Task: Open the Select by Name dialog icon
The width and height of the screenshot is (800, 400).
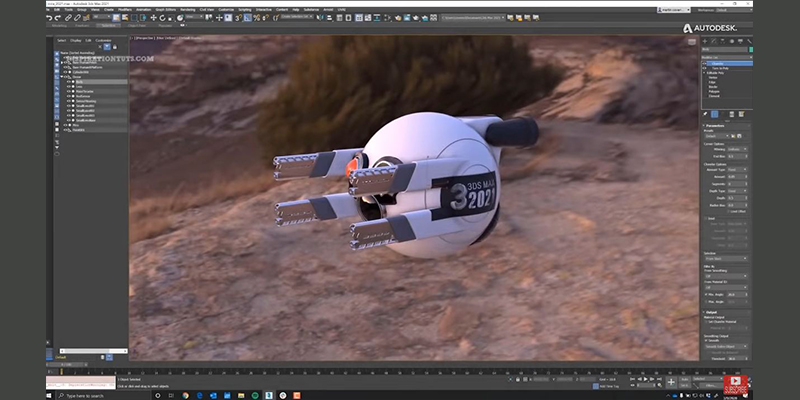Action: [x=125, y=17]
